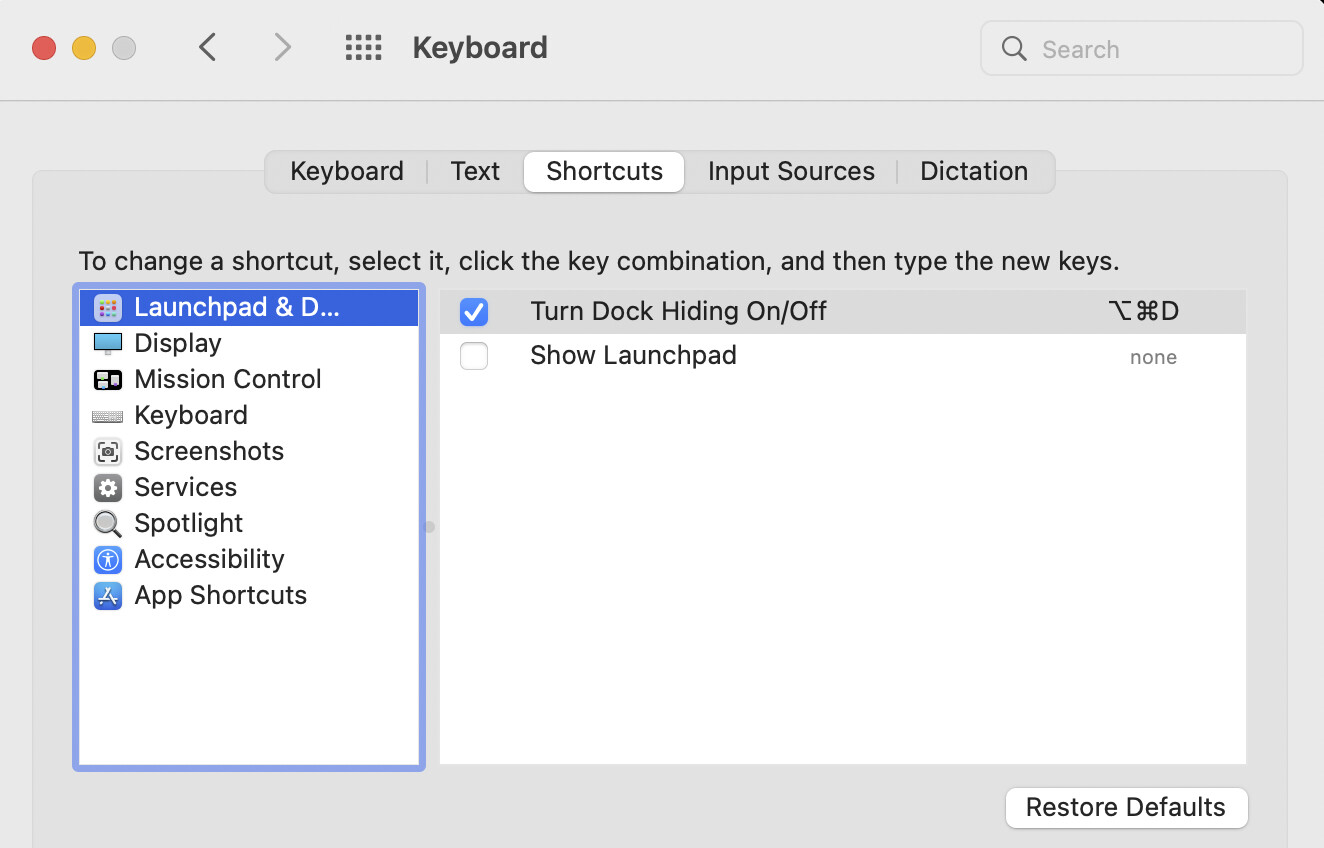Choose the Keyboard icon in the category list
This screenshot has height=848, width=1324.
[x=108, y=416]
